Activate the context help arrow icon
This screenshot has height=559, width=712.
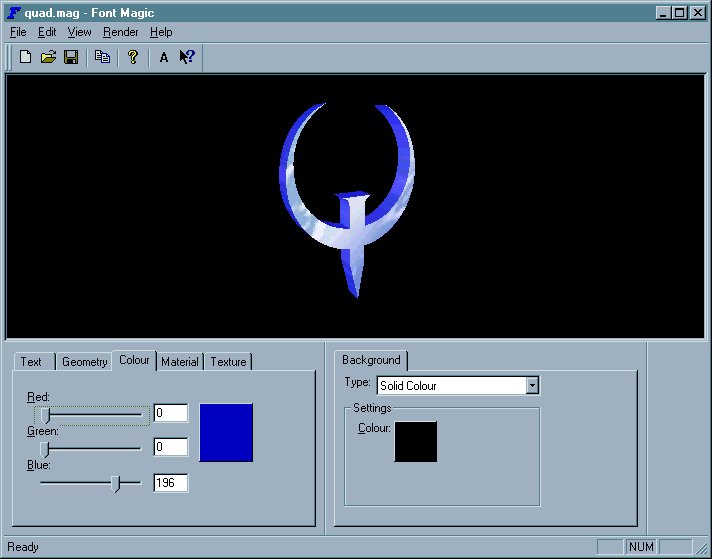[x=187, y=57]
